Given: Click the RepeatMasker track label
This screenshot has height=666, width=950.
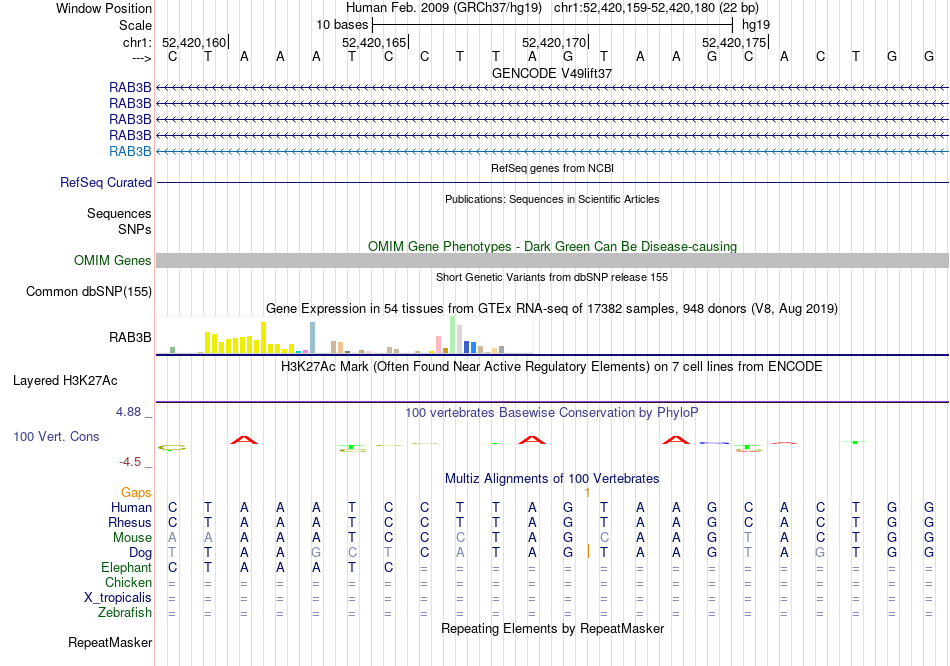Looking at the screenshot, I should [x=110, y=642].
